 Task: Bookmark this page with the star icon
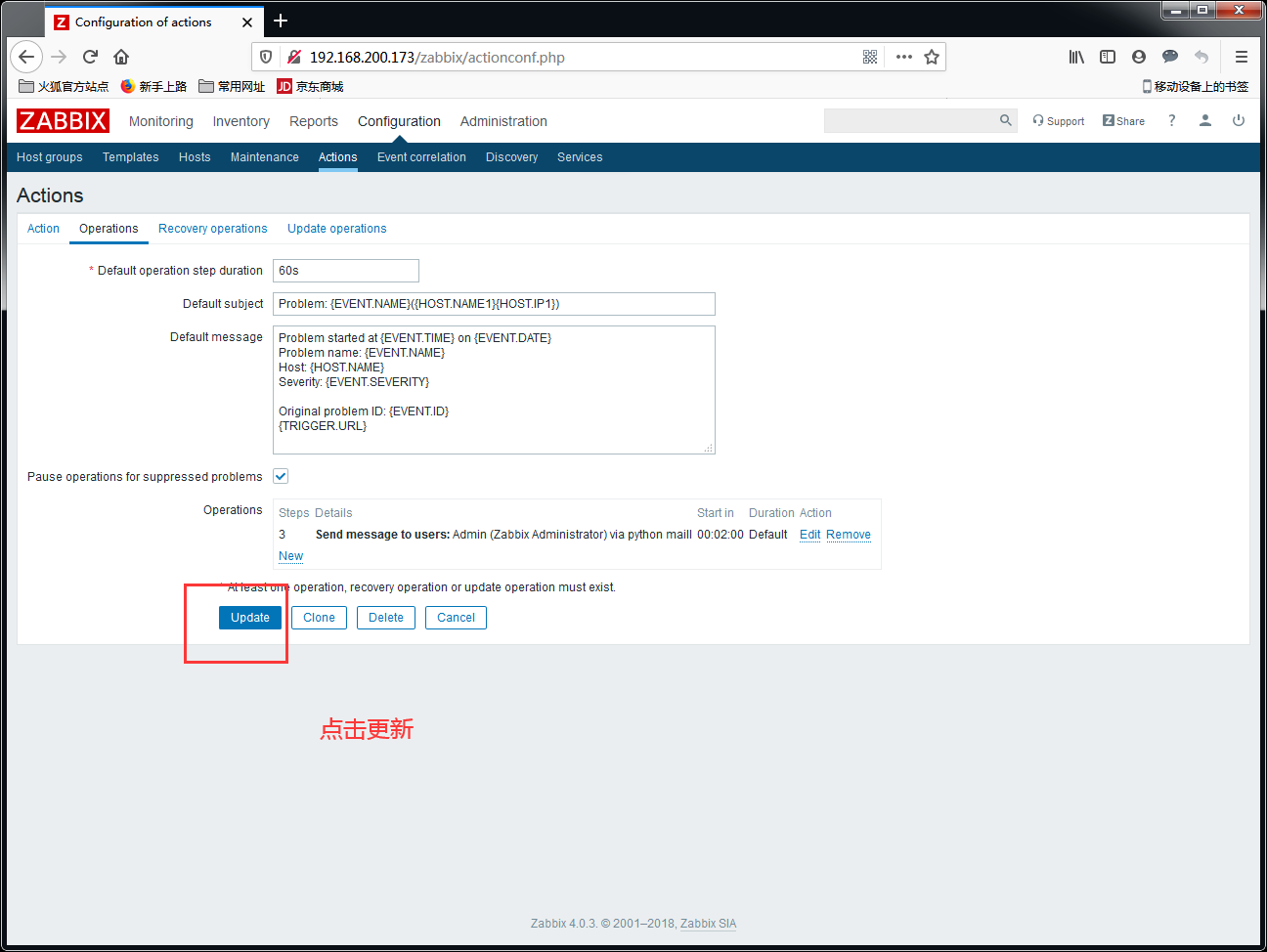932,57
